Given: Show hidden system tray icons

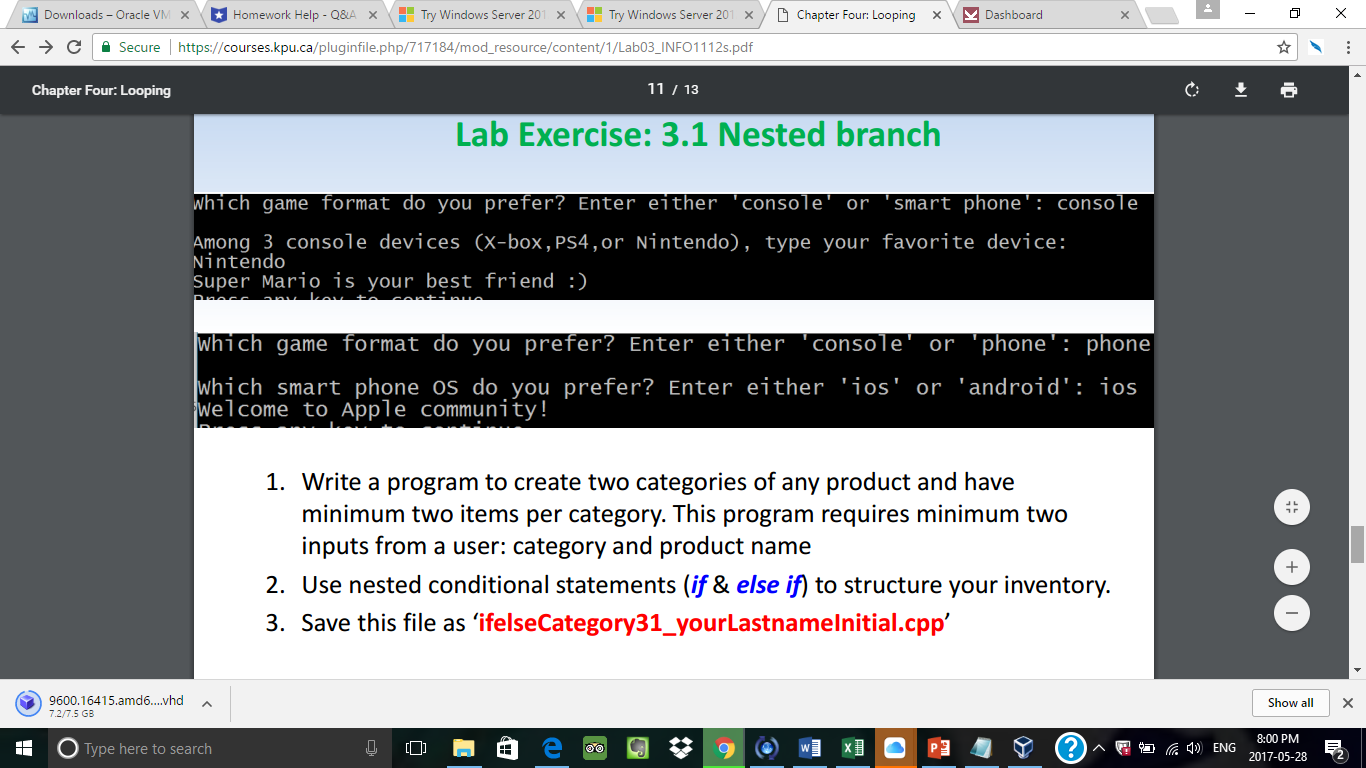Looking at the screenshot, I should tap(1098, 748).
